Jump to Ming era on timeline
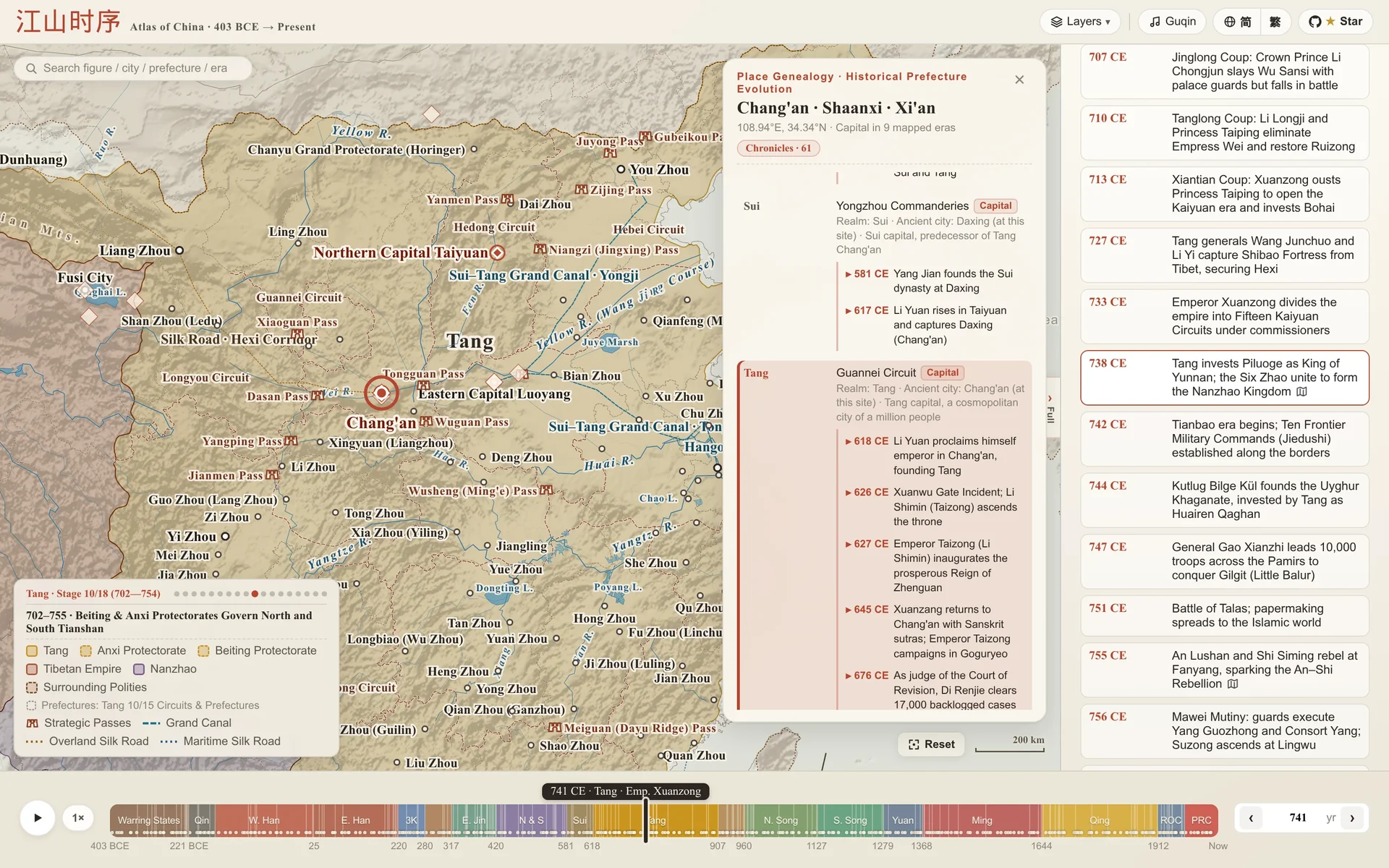 pyautogui.click(x=982, y=820)
